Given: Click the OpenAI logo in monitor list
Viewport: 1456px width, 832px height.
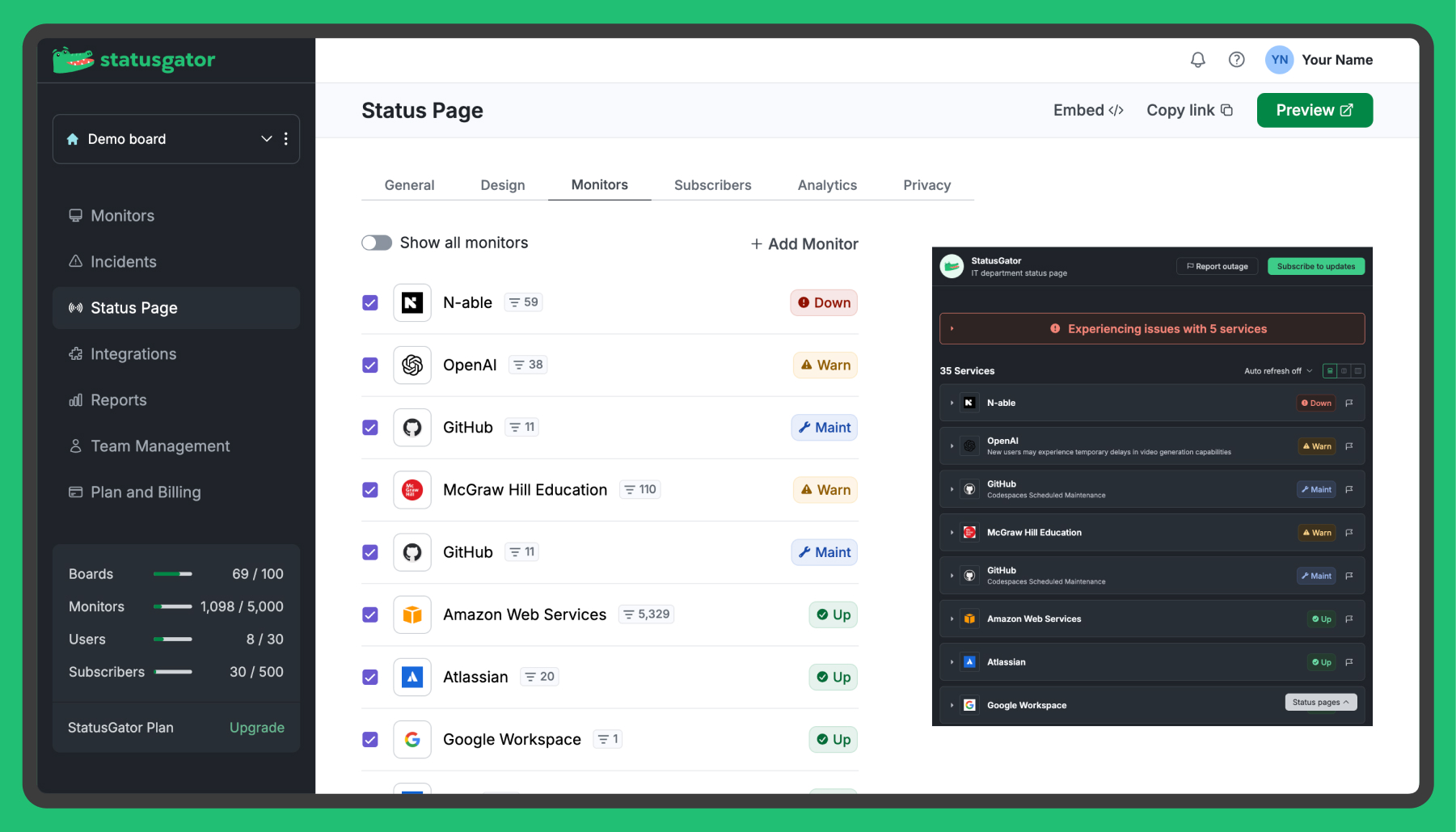Looking at the screenshot, I should 412,365.
